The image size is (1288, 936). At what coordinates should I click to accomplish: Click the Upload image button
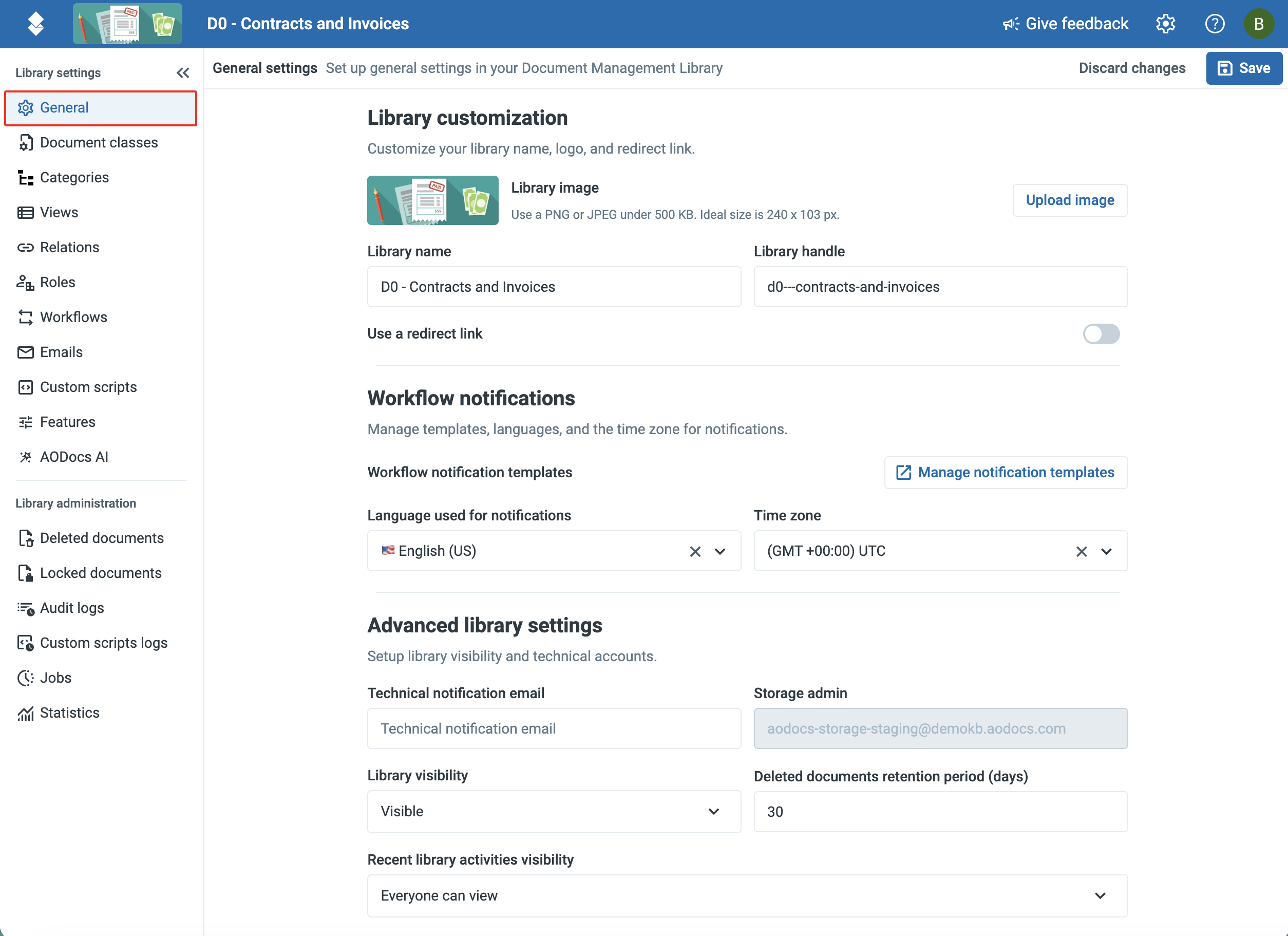pos(1070,200)
